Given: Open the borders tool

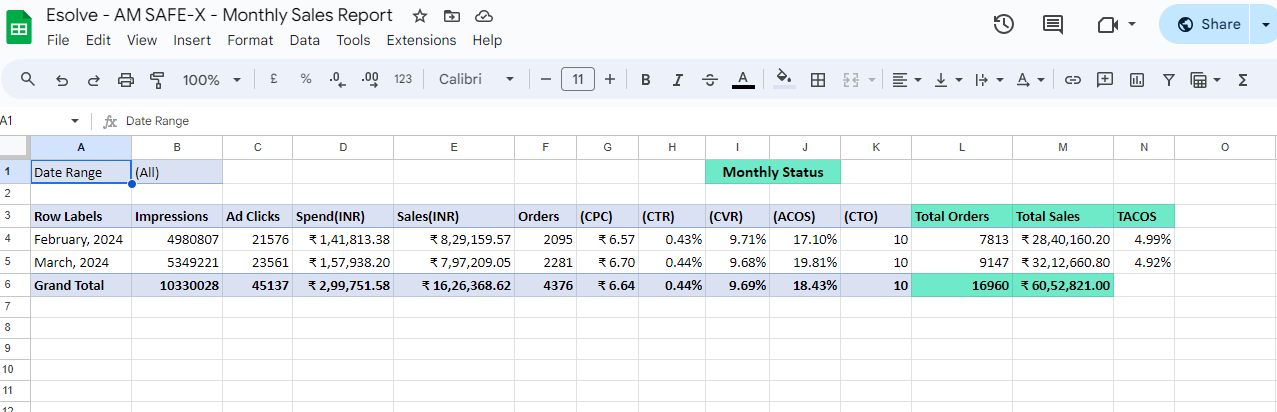Looking at the screenshot, I should click(817, 79).
